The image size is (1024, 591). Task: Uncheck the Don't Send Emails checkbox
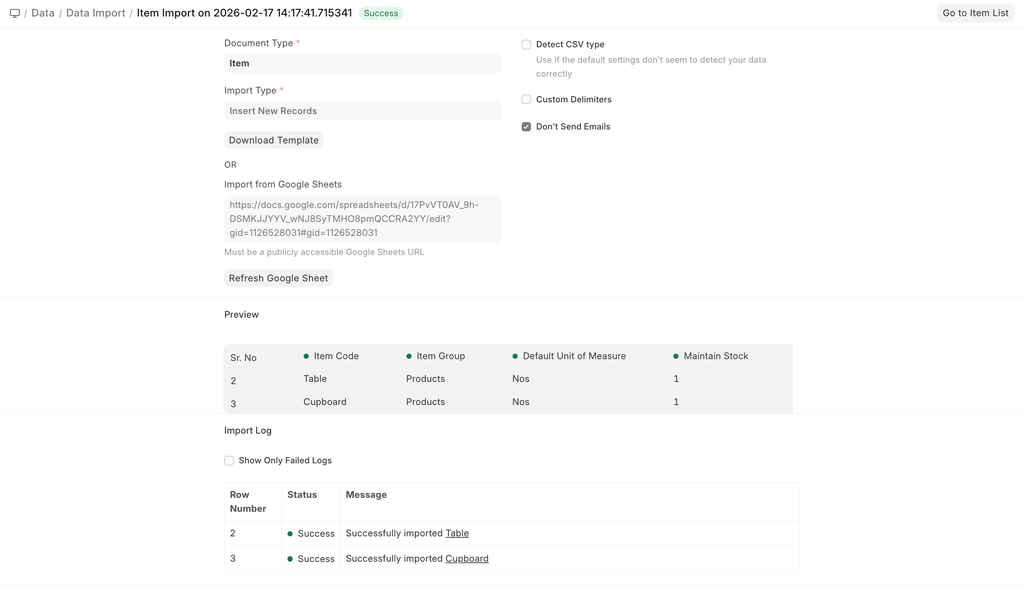[x=526, y=127]
